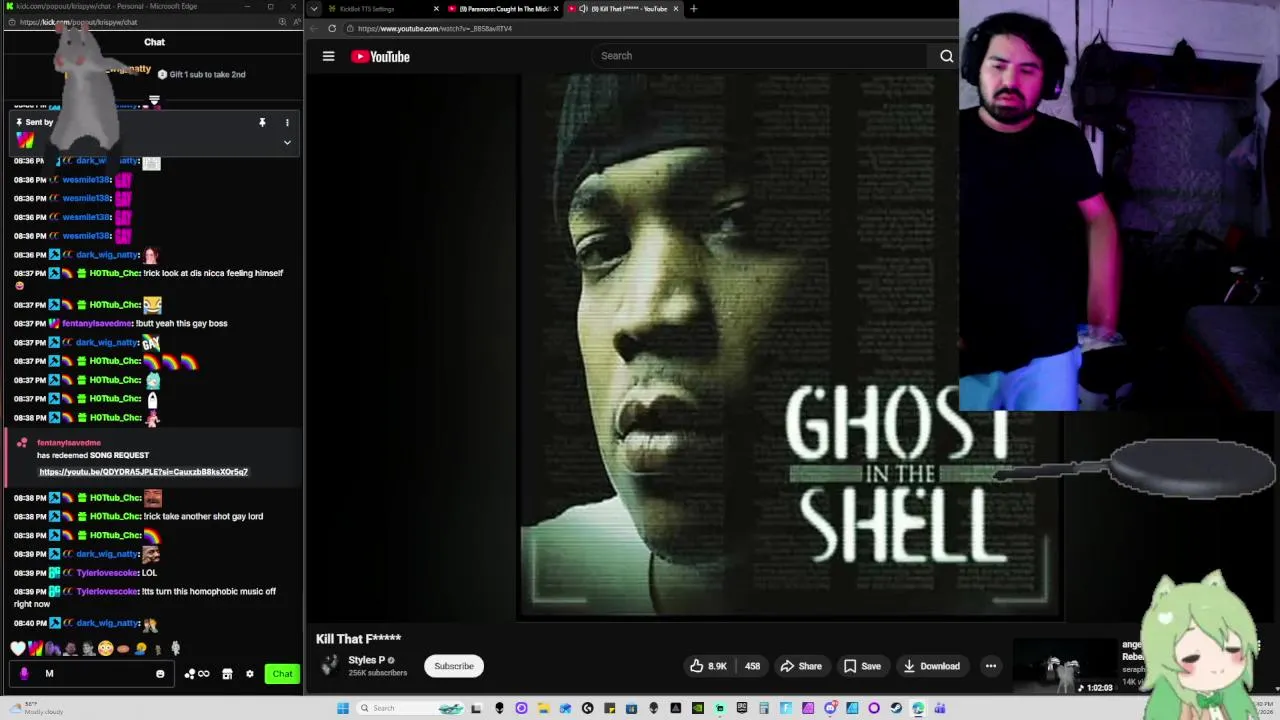Viewport: 1280px width, 720px height.
Task: Open more actions ellipsis under video
Action: (x=990, y=666)
